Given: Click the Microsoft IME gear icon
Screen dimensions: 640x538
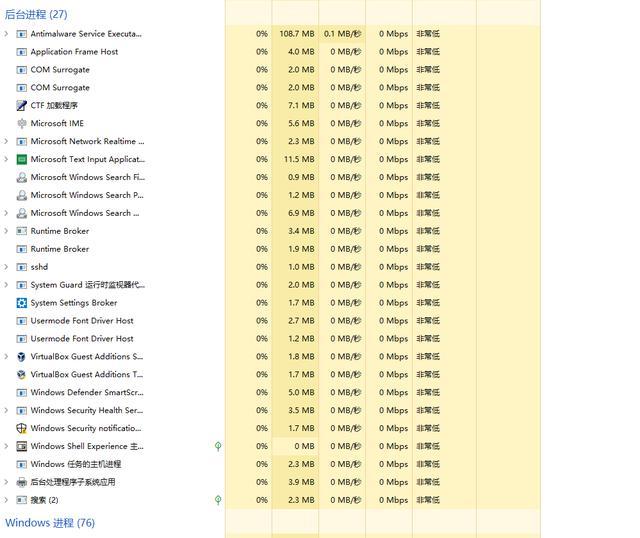Looking at the screenshot, I should (22, 123).
